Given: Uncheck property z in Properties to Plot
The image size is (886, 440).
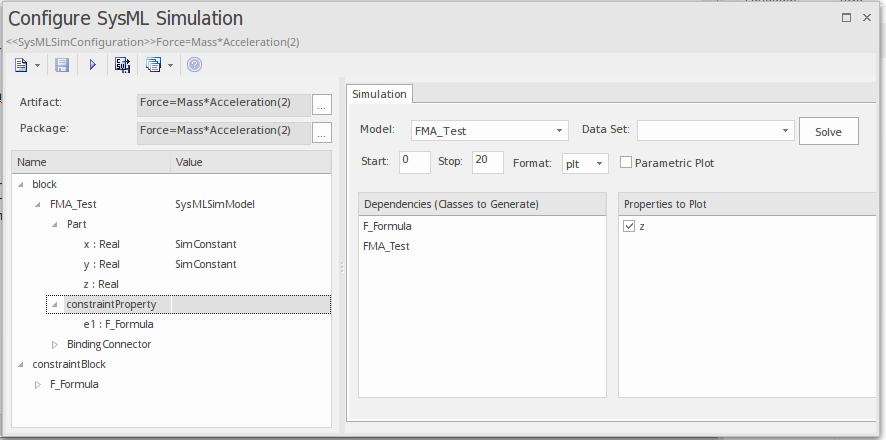Looking at the screenshot, I should (629, 227).
